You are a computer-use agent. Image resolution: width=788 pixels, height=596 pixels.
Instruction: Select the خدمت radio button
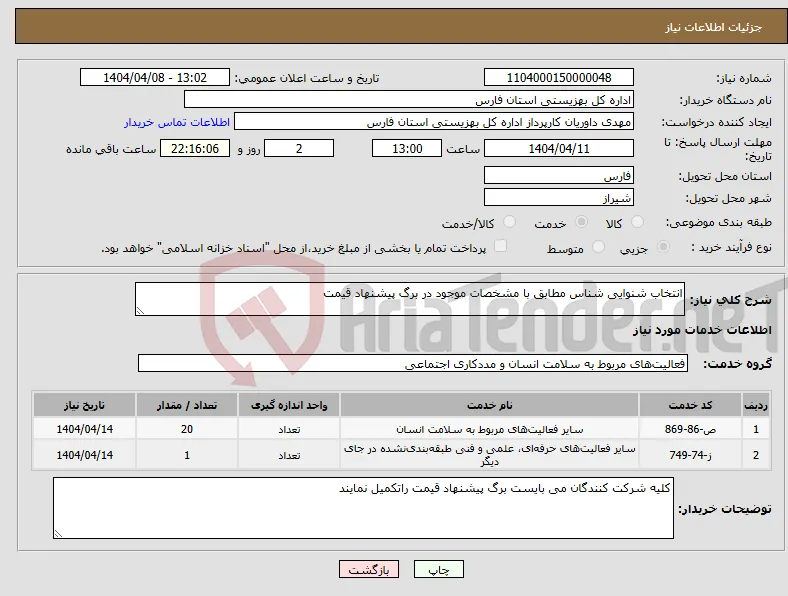[581, 222]
